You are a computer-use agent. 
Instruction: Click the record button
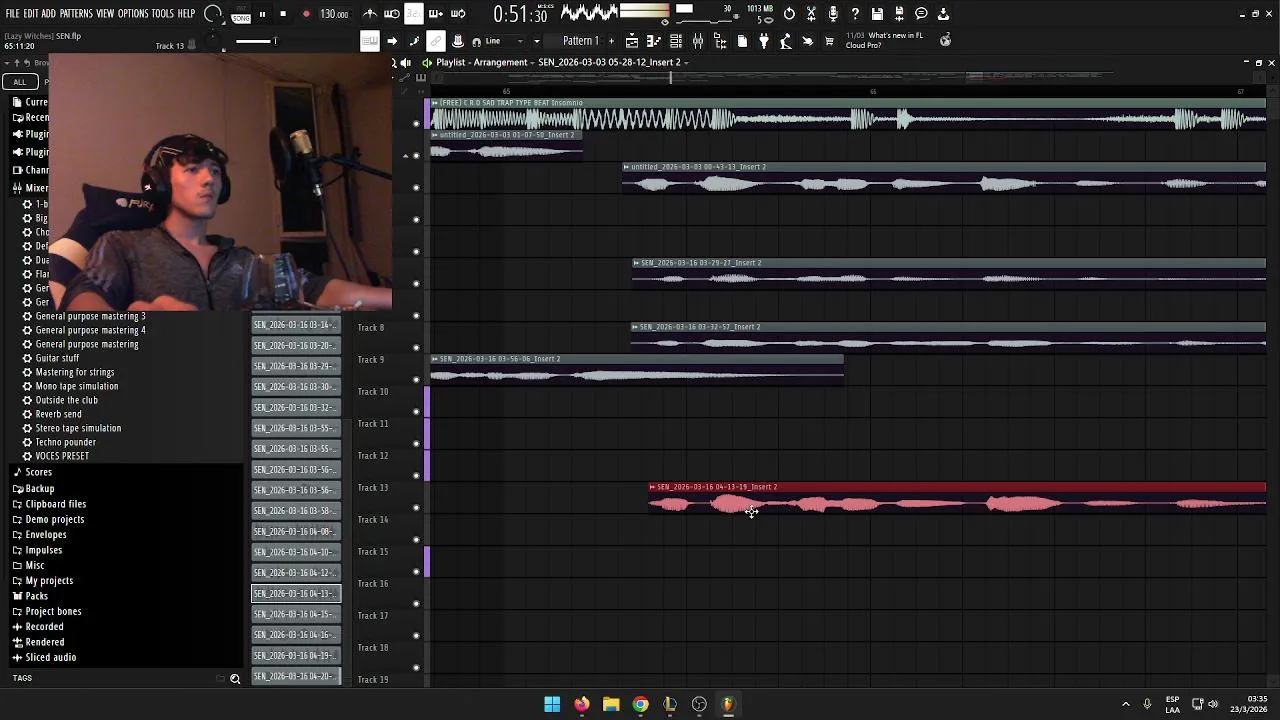(306, 14)
